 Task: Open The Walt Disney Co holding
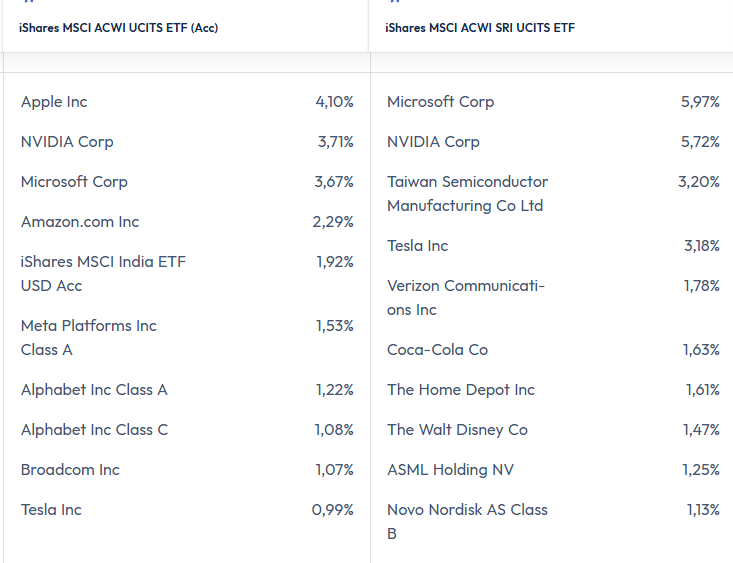(457, 430)
